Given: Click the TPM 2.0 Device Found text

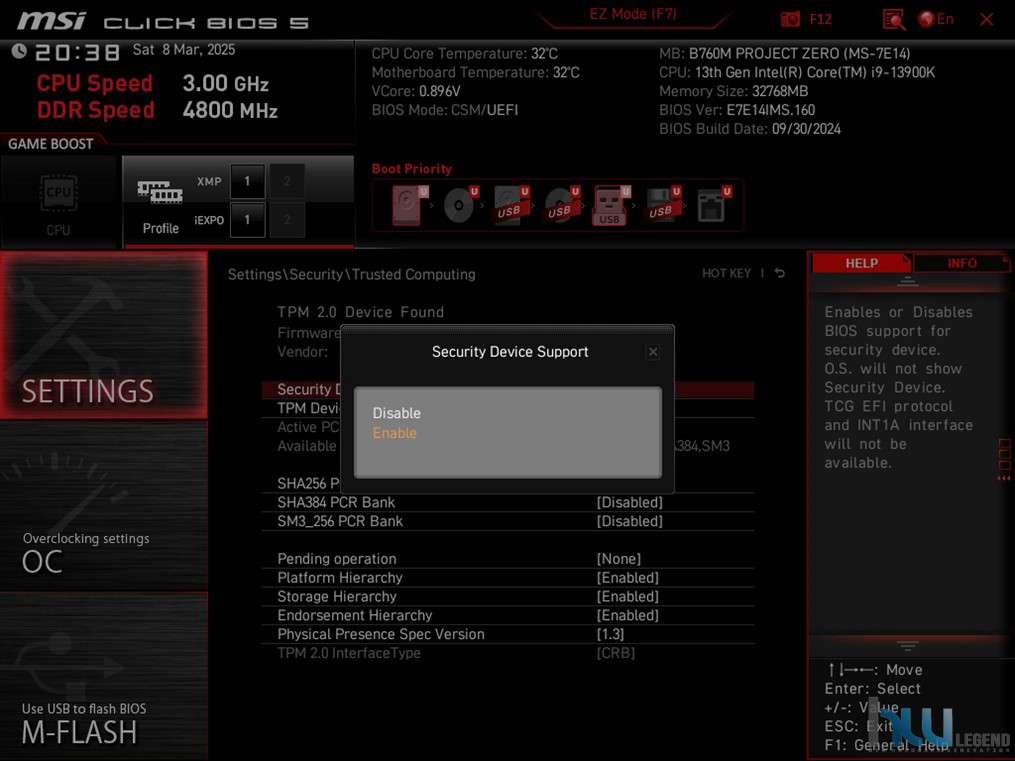Looking at the screenshot, I should point(361,312).
